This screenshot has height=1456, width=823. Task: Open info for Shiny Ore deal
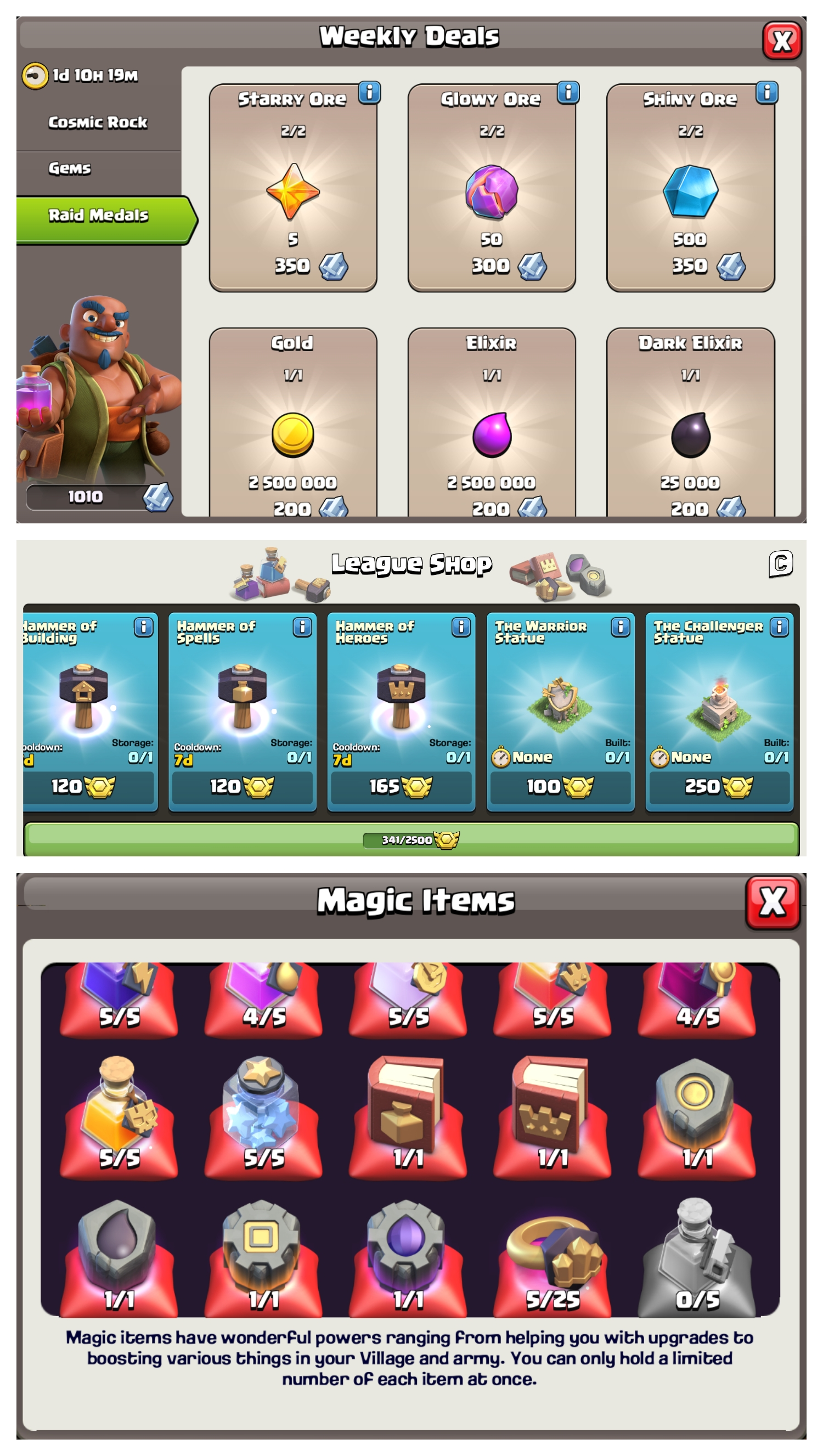tap(767, 92)
